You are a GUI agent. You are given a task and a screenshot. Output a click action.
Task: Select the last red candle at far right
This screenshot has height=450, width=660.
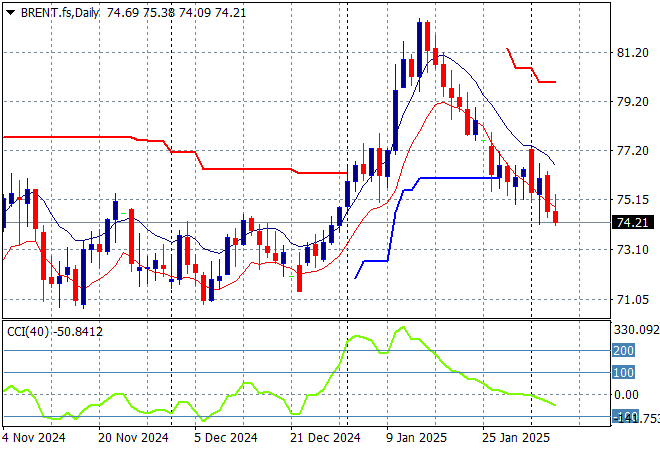556,217
